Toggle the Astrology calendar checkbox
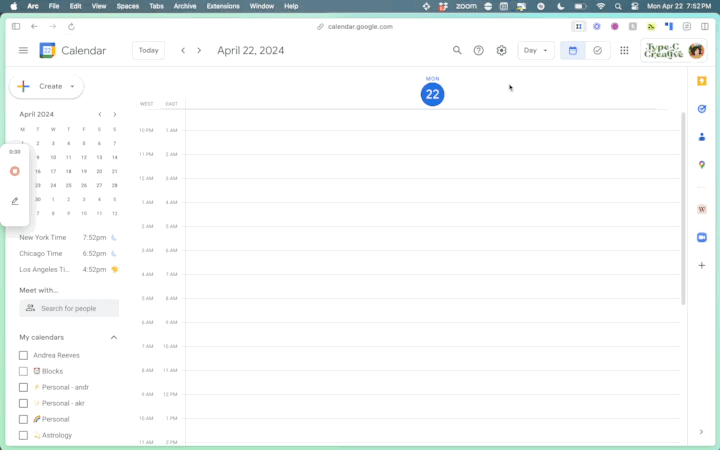The image size is (720, 450). point(24,435)
